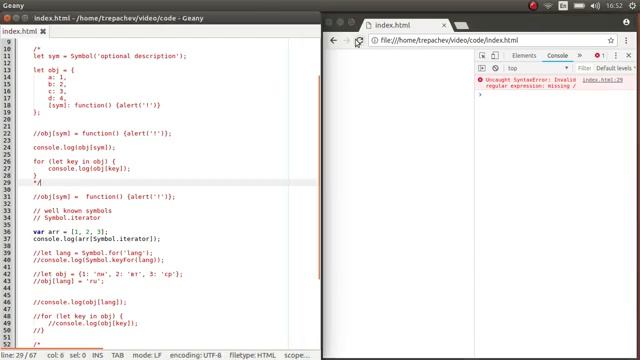Screen dimensions: 640x360
Task: Go back in the browser
Action: 333,40
